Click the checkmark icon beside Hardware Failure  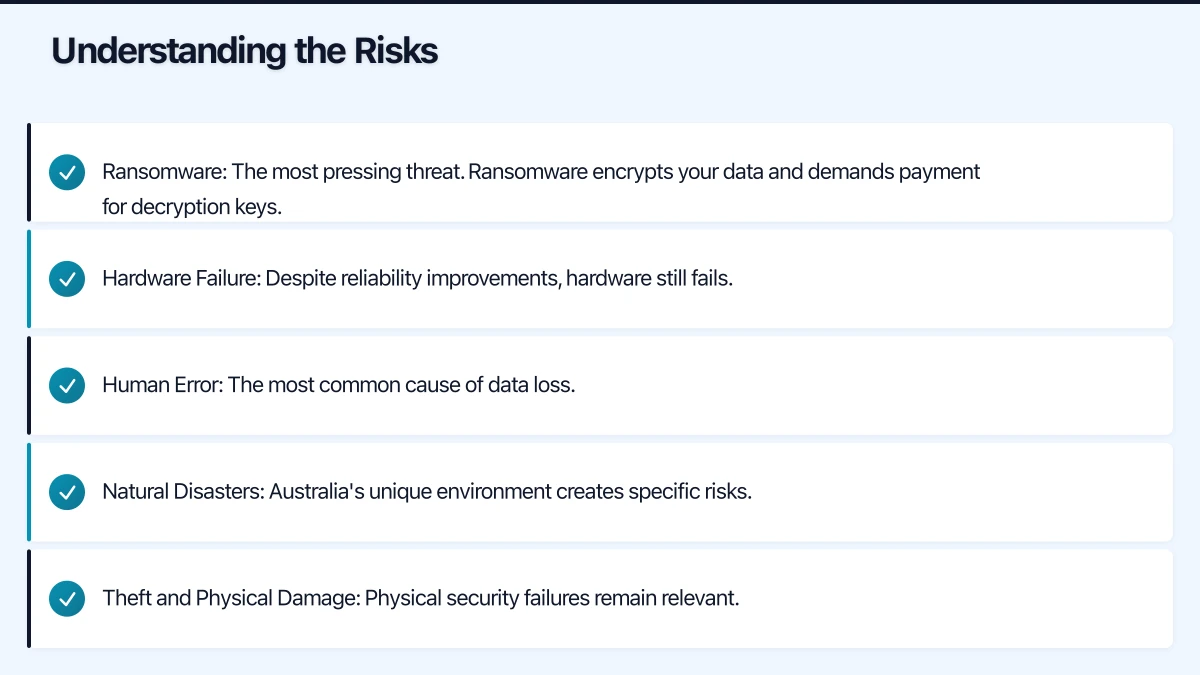click(x=67, y=279)
